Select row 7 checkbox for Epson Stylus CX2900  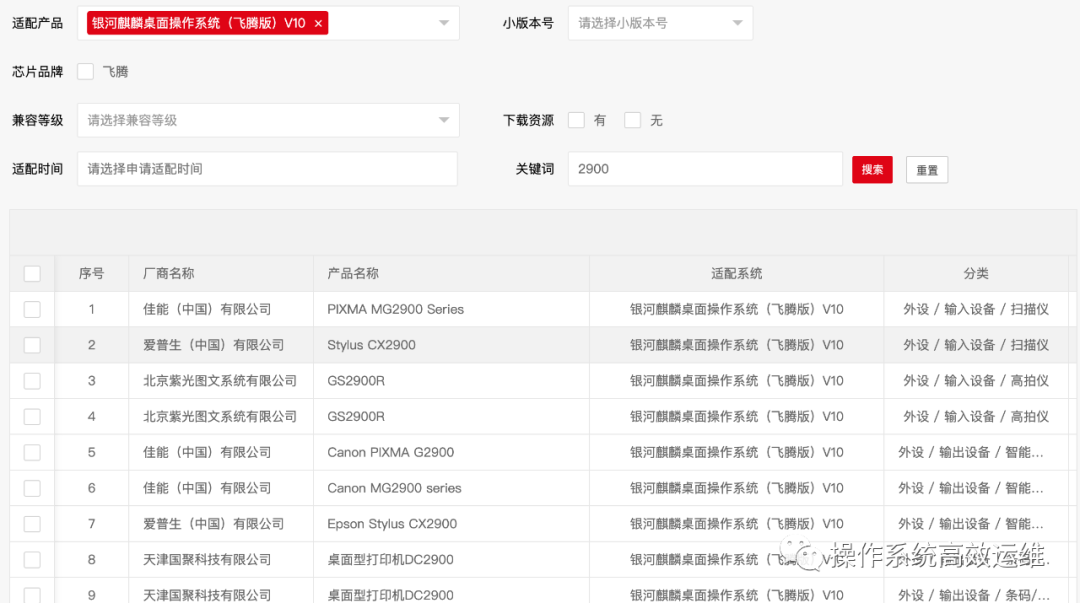(x=32, y=524)
